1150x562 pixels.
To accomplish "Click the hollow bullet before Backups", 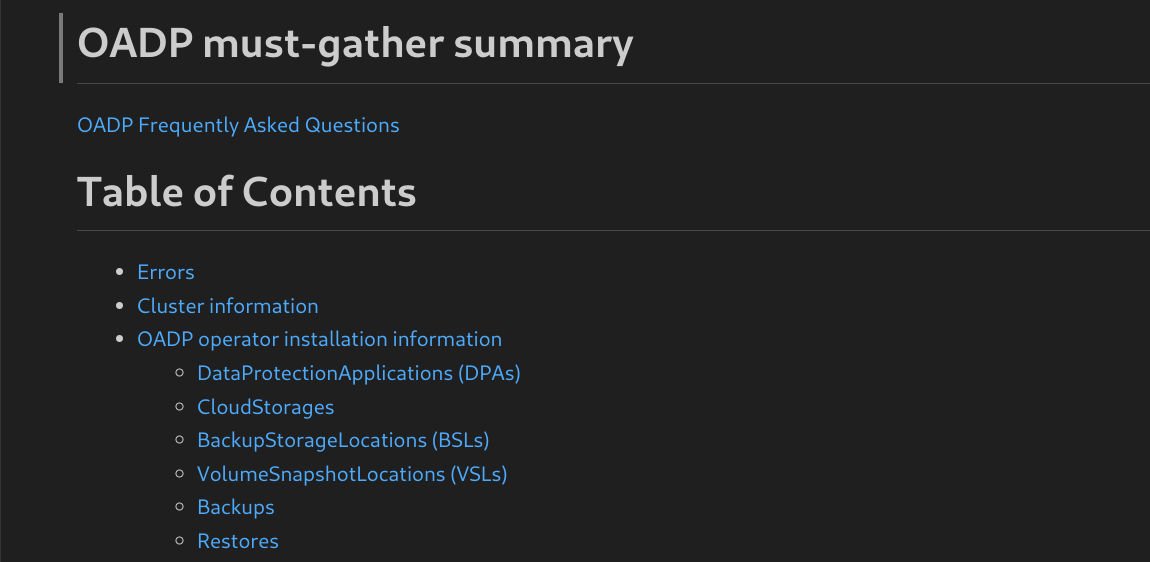I will coord(179,507).
